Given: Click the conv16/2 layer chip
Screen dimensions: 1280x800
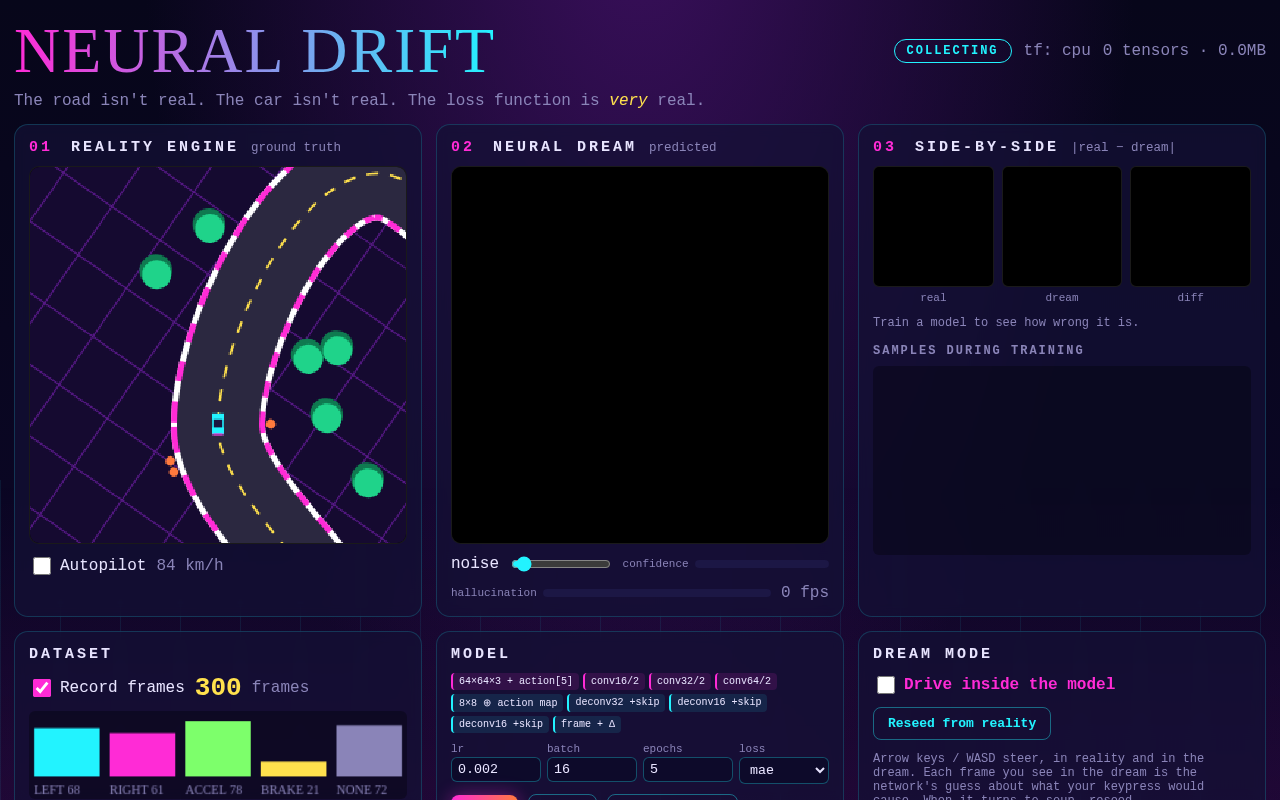Looking at the screenshot, I should [614, 681].
